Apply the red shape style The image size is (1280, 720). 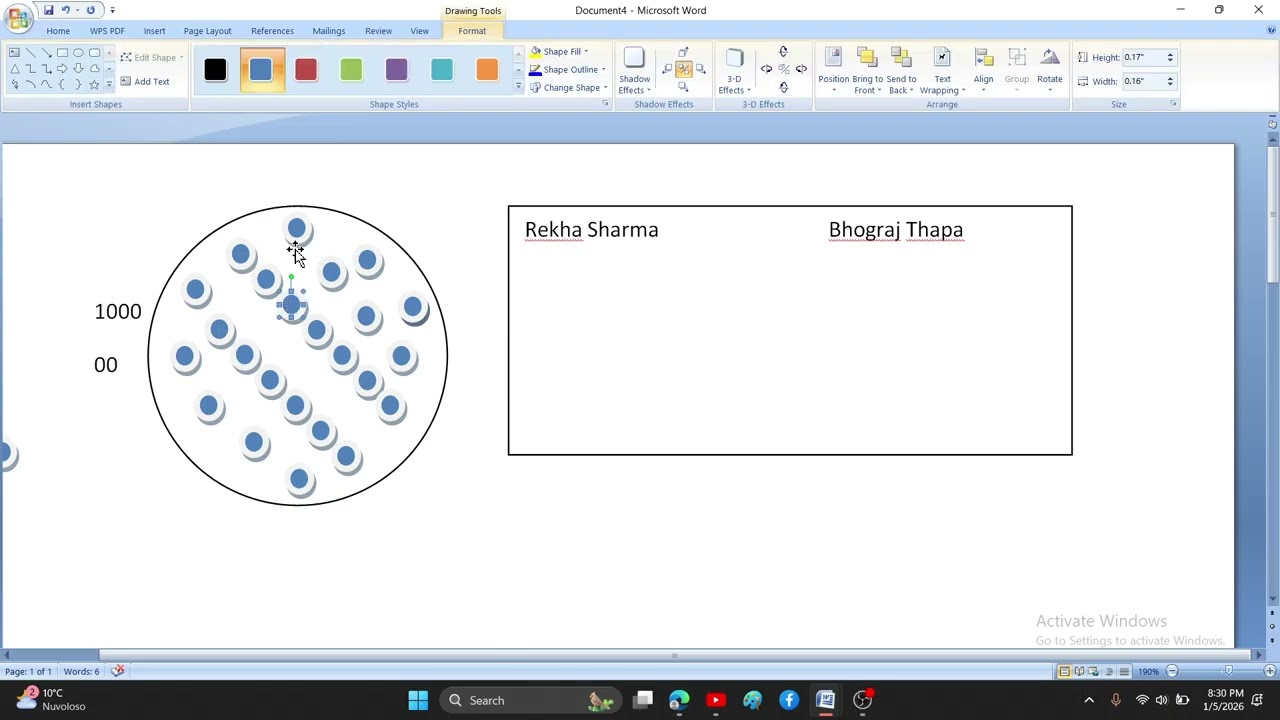pyautogui.click(x=306, y=69)
